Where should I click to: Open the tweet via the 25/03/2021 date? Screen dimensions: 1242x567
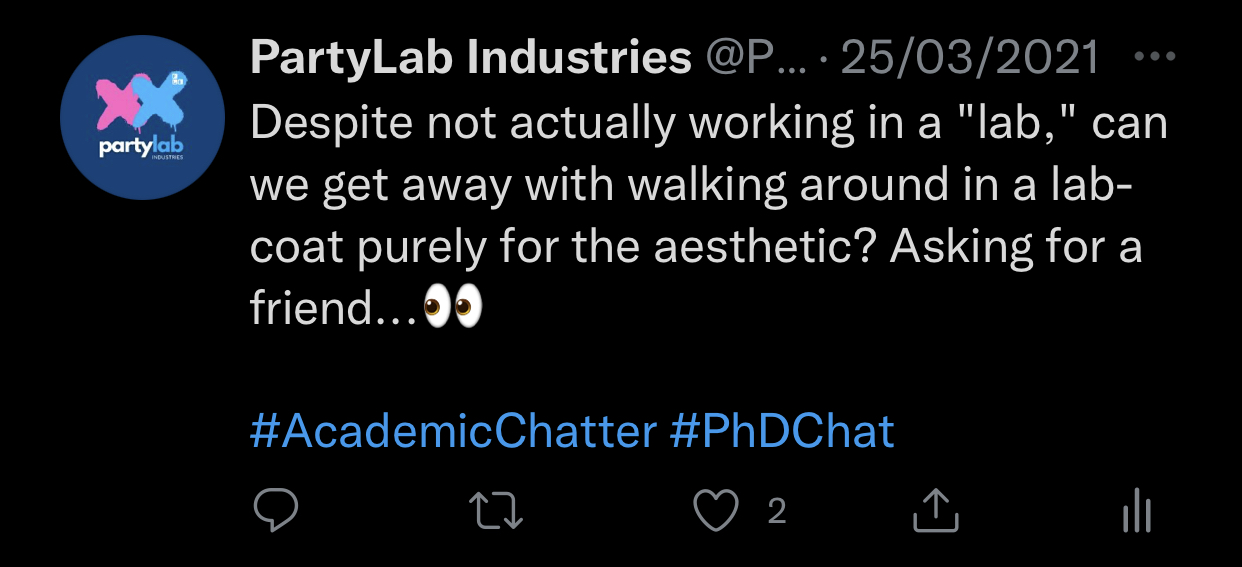pos(969,60)
